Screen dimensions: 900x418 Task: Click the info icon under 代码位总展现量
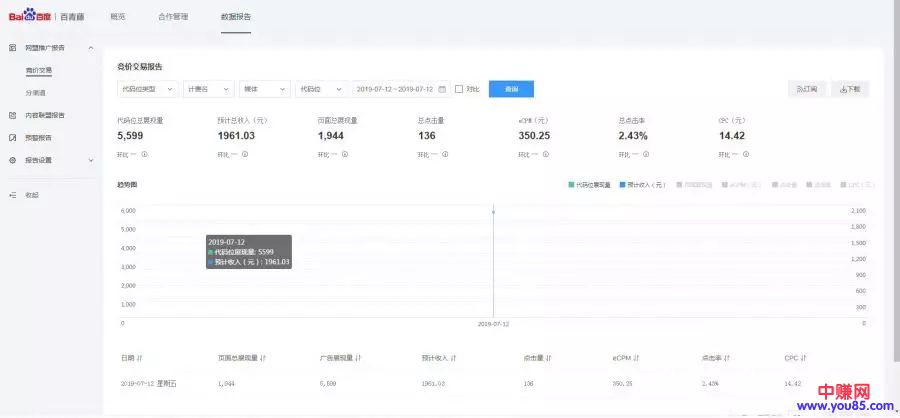(145, 154)
